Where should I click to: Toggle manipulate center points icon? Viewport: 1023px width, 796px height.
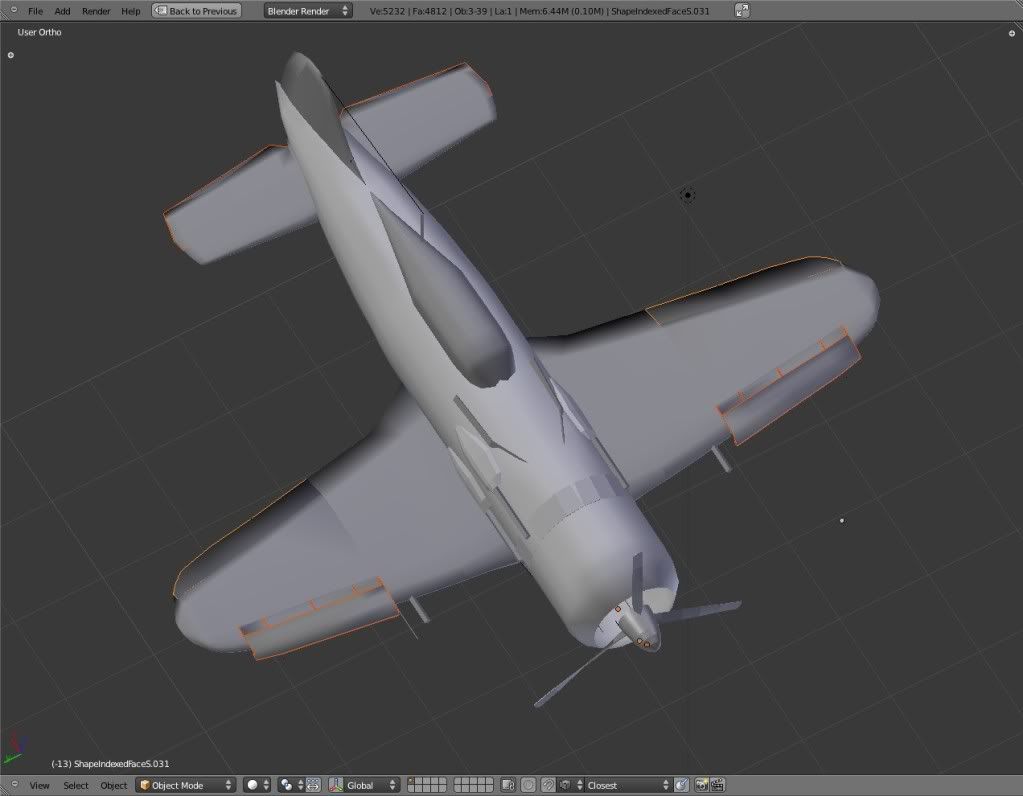[313, 785]
